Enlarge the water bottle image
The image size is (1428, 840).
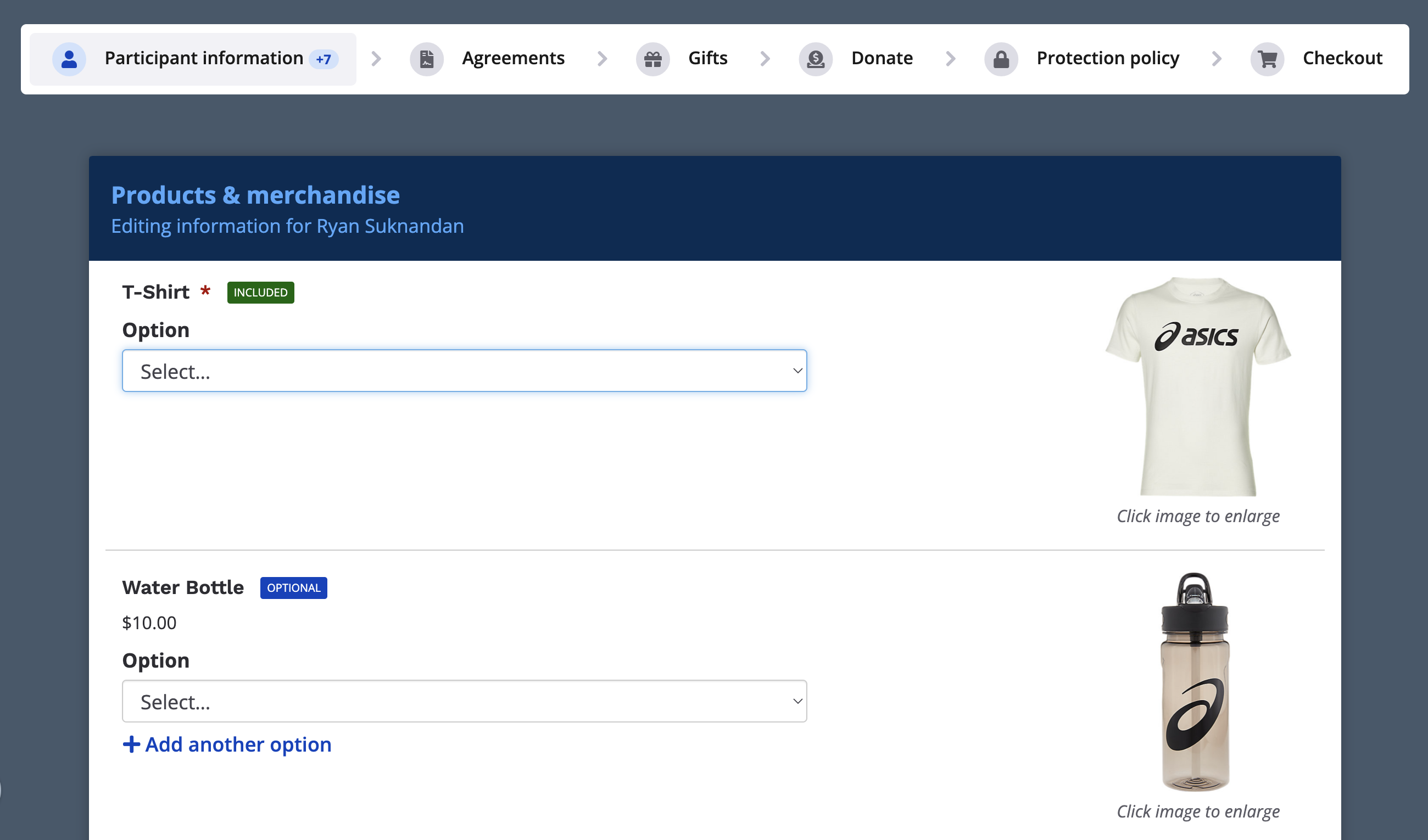[1196, 682]
